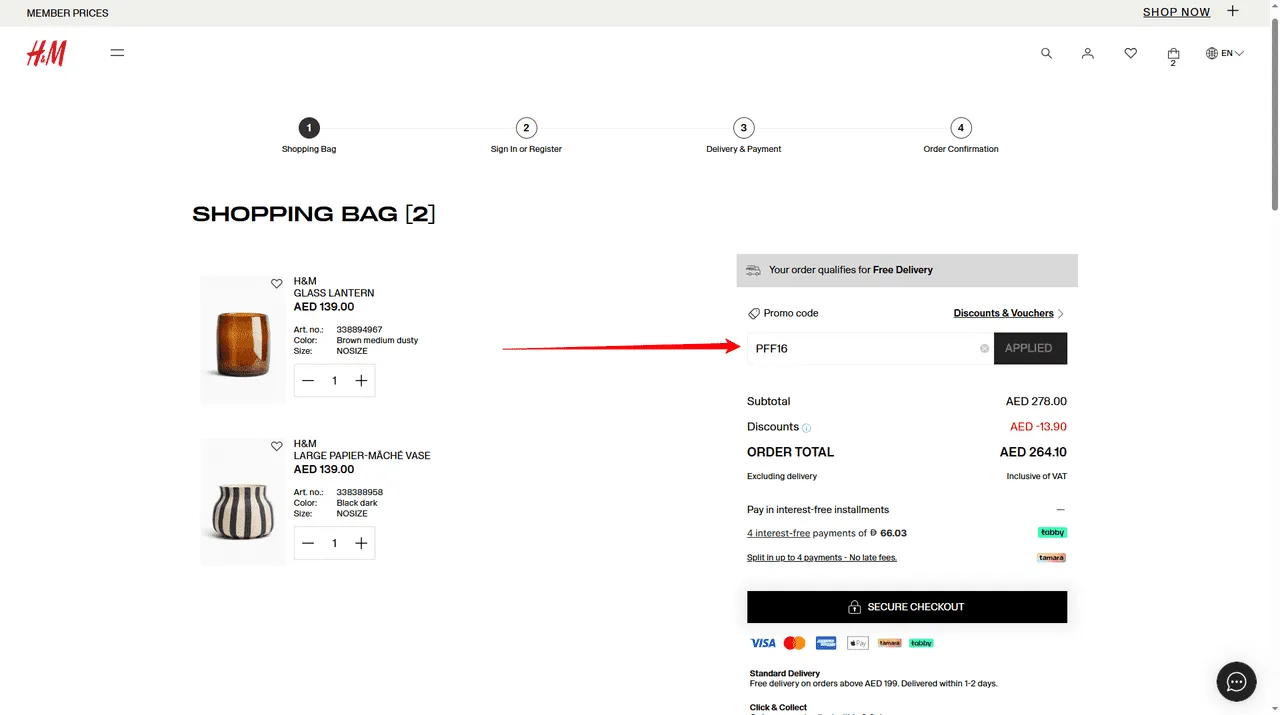
Task: Click the SHOPPING BAG [2] heading
Action: [314, 214]
